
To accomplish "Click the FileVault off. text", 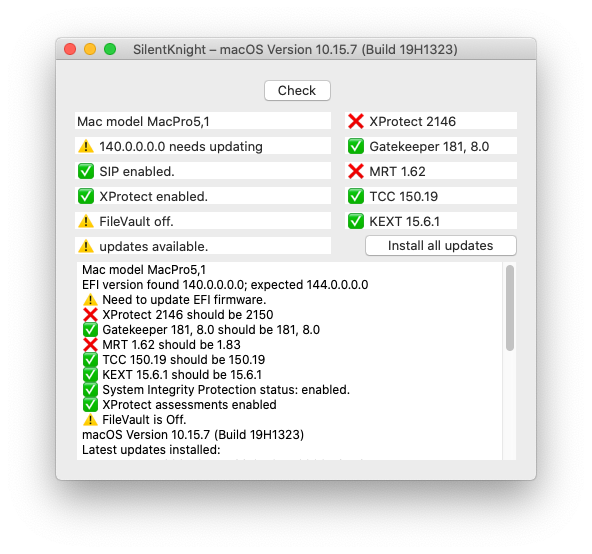I will pyautogui.click(x=136, y=221).
